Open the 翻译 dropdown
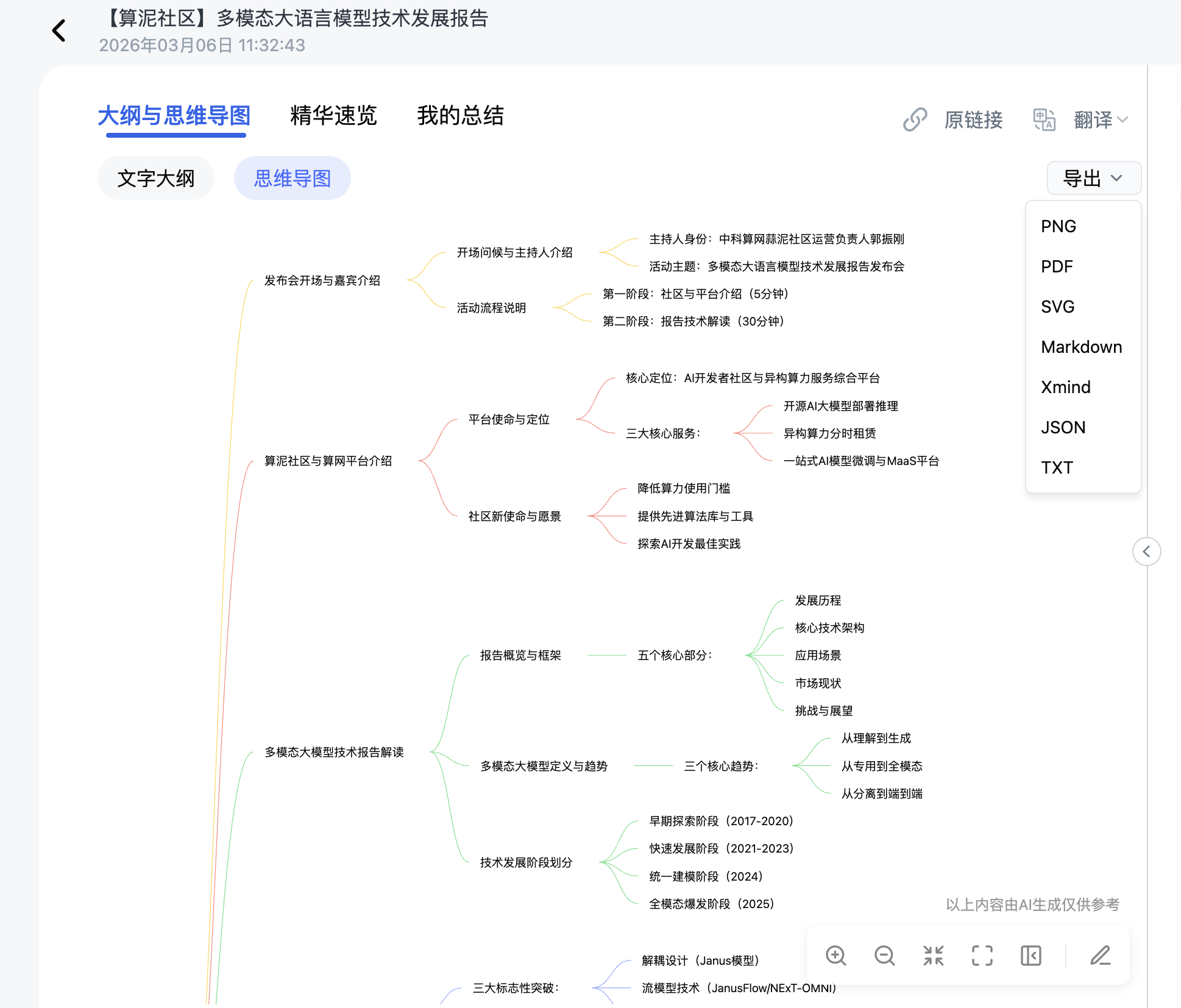The image size is (1181, 1008). pos(1101,119)
